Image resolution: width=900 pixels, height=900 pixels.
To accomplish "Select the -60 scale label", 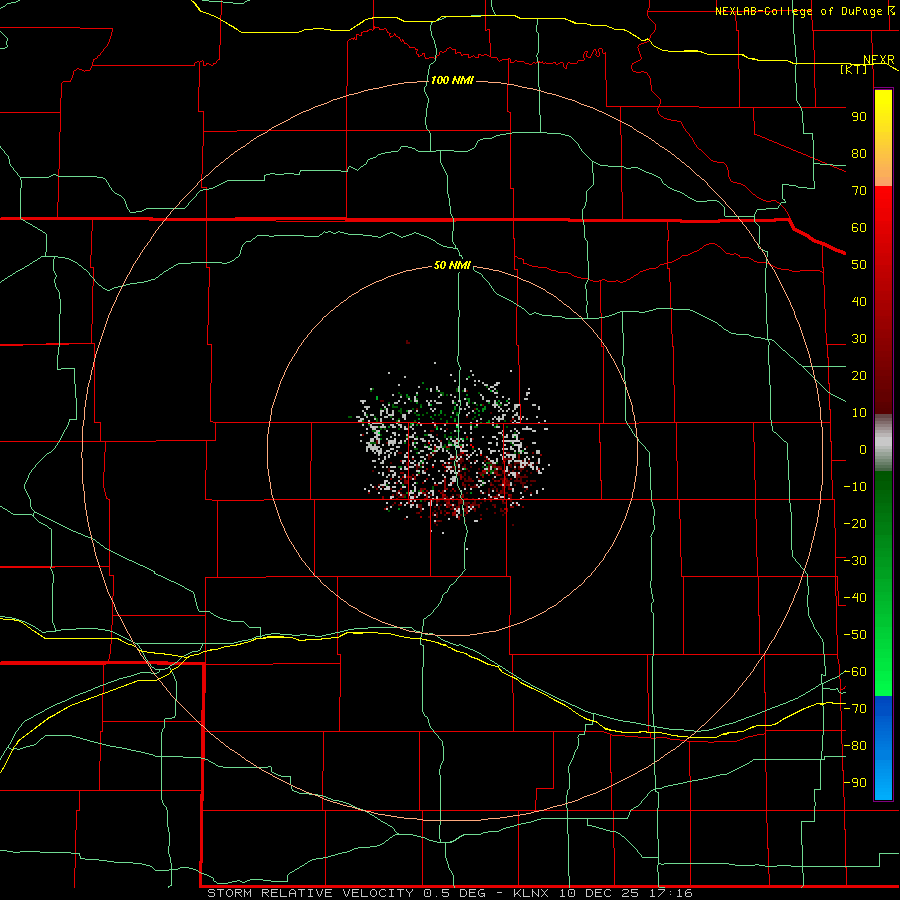I will [855, 672].
